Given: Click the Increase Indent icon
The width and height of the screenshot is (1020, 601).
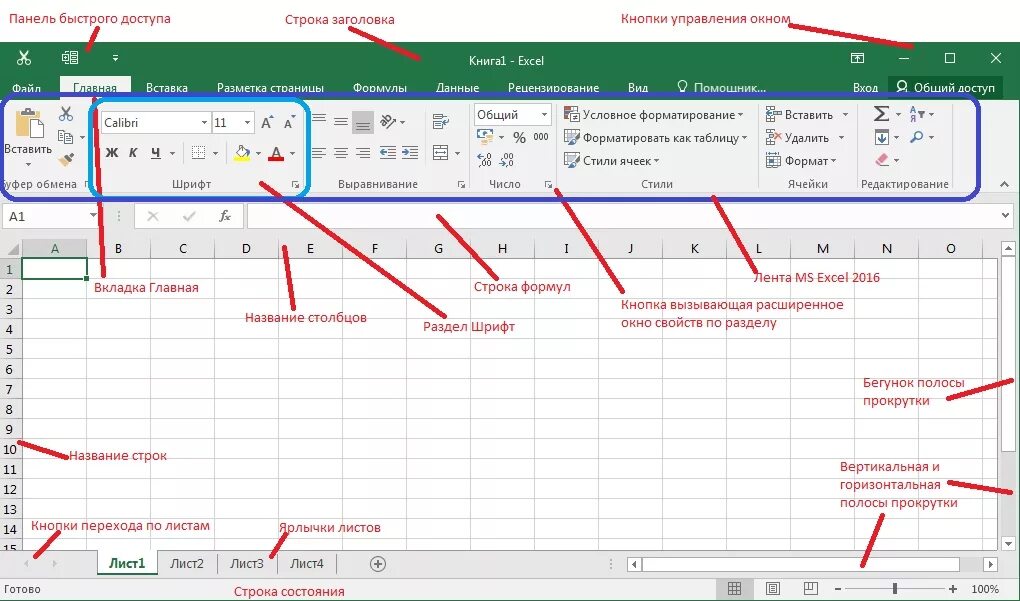Looking at the screenshot, I should click(x=410, y=153).
